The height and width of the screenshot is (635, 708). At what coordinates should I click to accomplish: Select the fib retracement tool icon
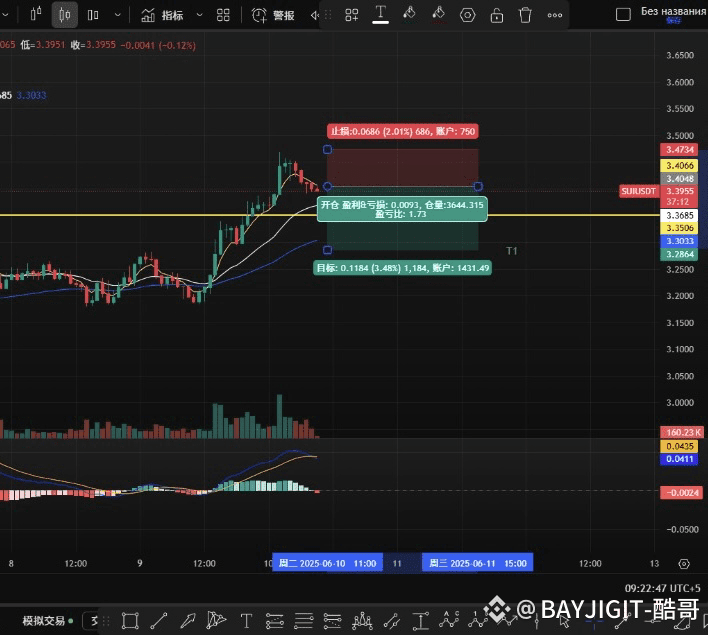(274, 621)
